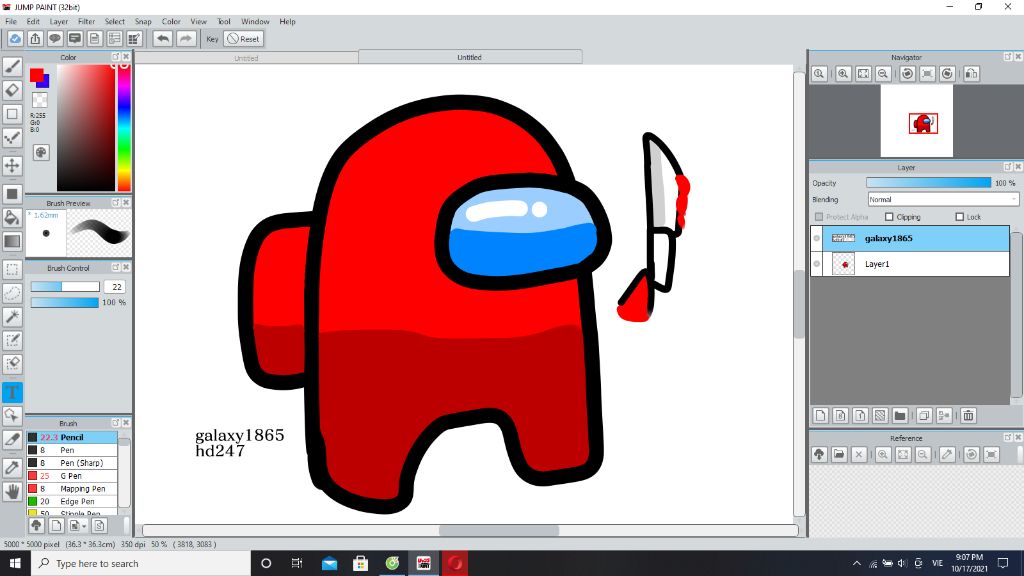Select the Mapping Pen brush
The image size is (1024, 576).
tap(72, 488)
